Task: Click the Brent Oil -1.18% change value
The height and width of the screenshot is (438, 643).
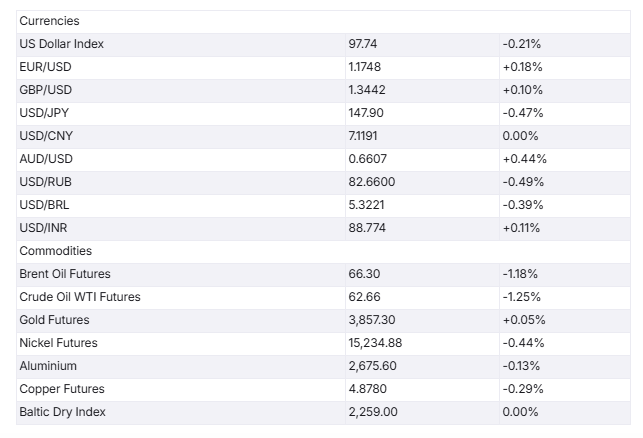Action: [519, 274]
